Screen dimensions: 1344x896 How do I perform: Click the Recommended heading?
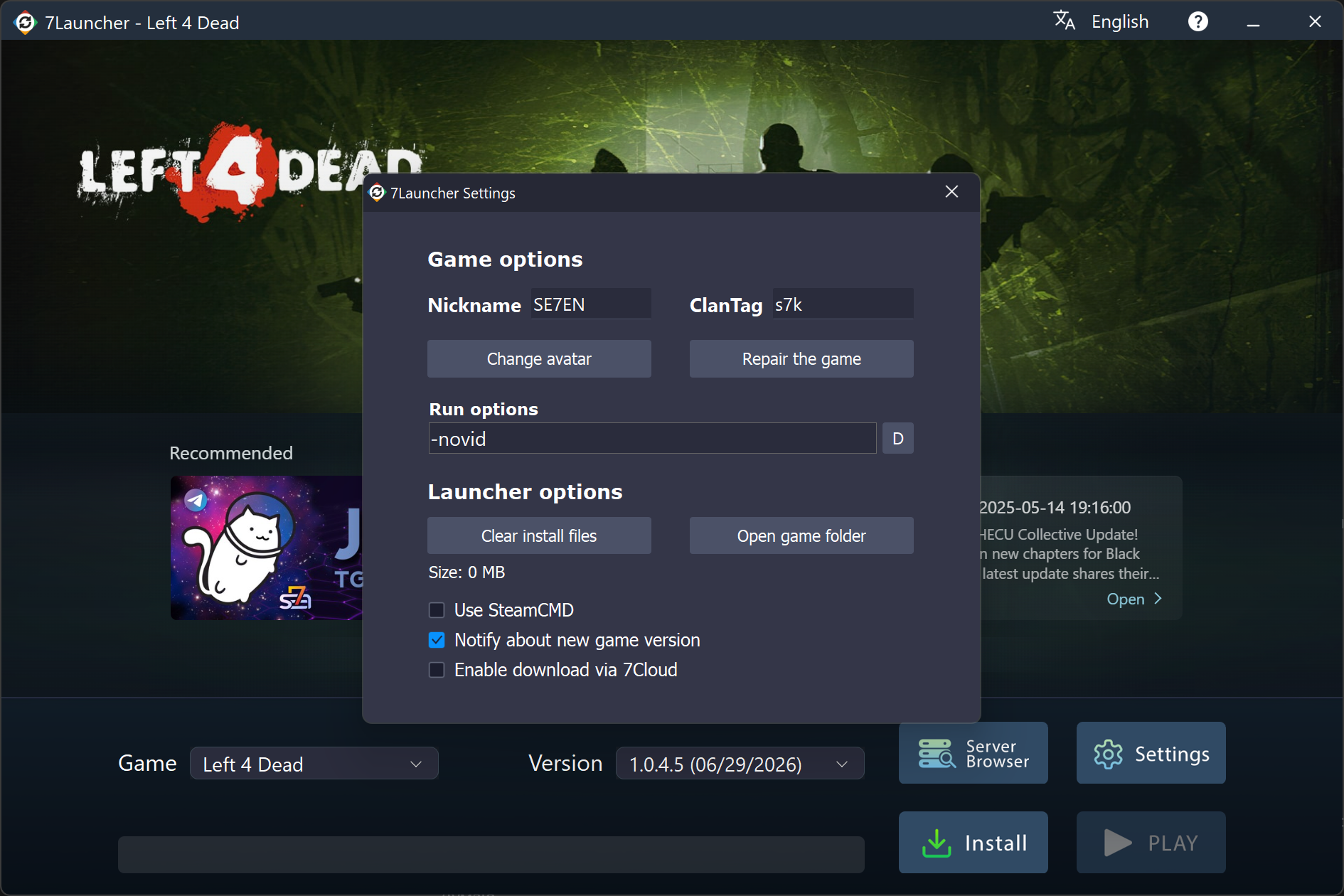231,453
